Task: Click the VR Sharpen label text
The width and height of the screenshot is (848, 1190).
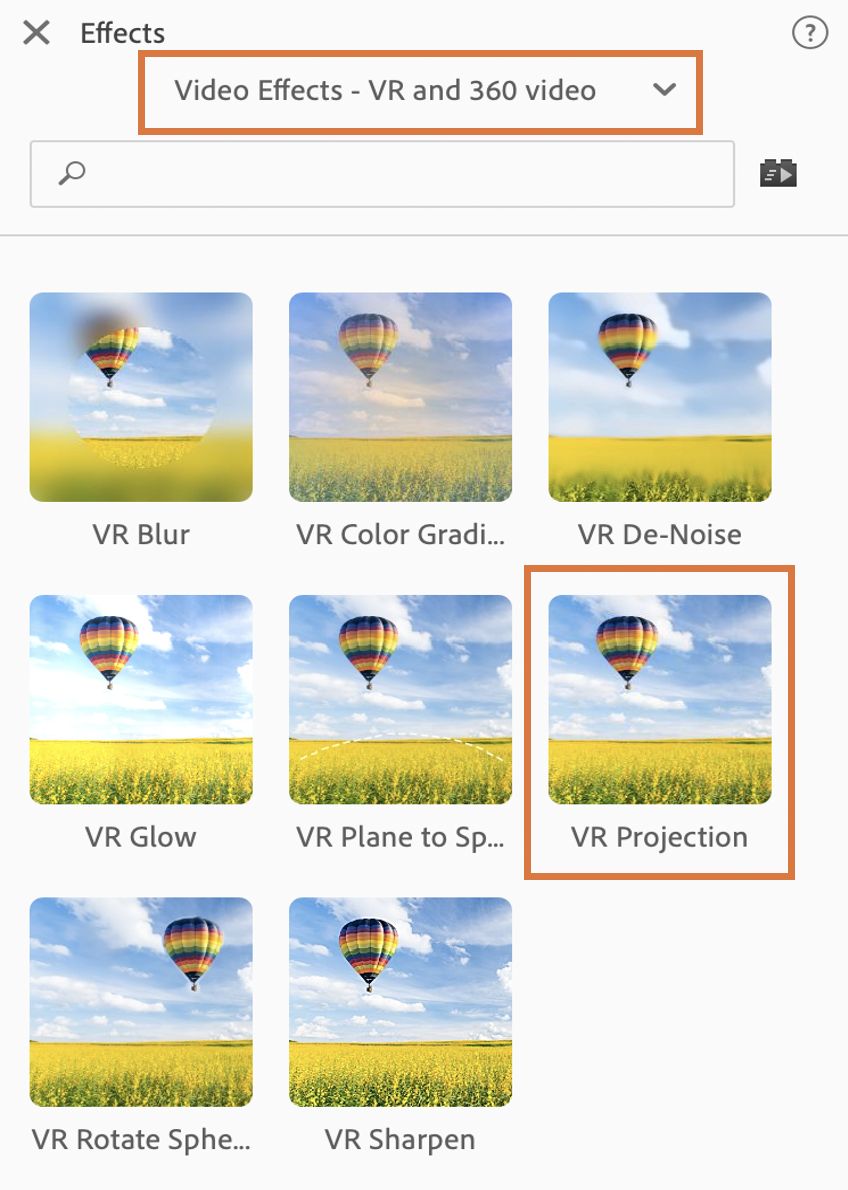Action: point(400,1140)
